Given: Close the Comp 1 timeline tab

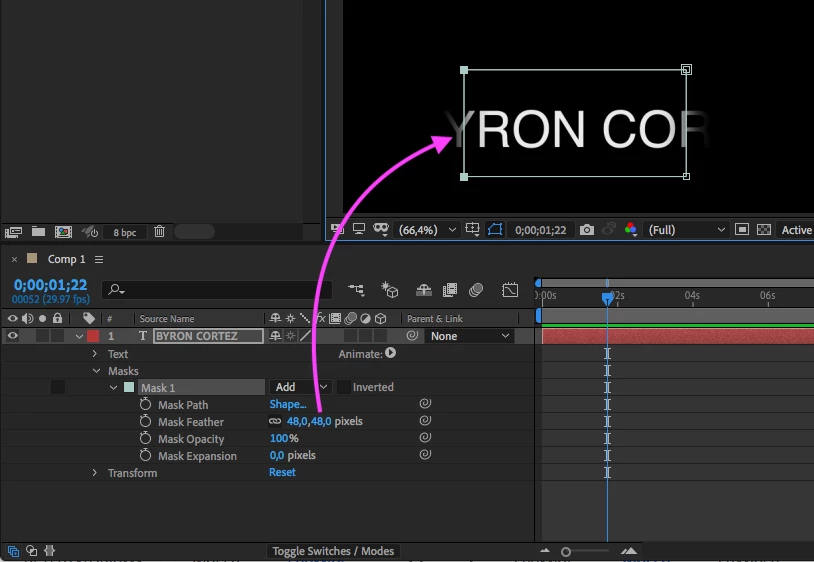Looking at the screenshot, I should pyautogui.click(x=15, y=259).
